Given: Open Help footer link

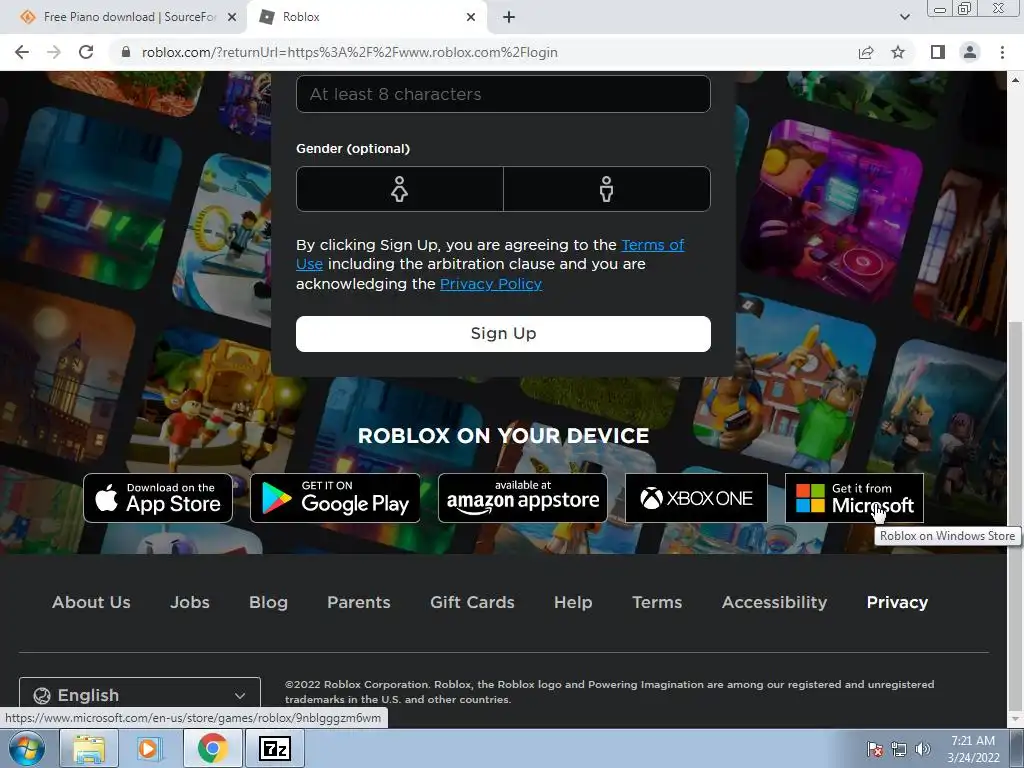Looking at the screenshot, I should 573,602.
